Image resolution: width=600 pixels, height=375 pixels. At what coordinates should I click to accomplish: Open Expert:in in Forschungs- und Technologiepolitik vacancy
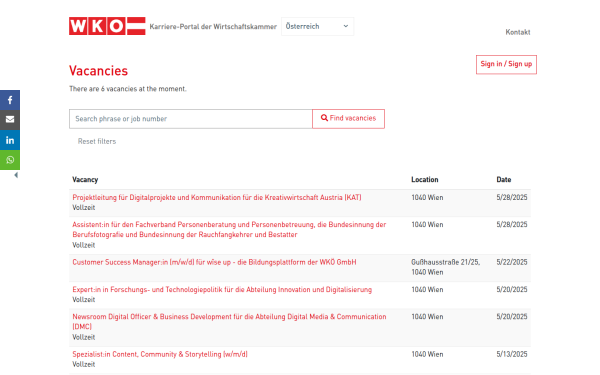(222, 290)
